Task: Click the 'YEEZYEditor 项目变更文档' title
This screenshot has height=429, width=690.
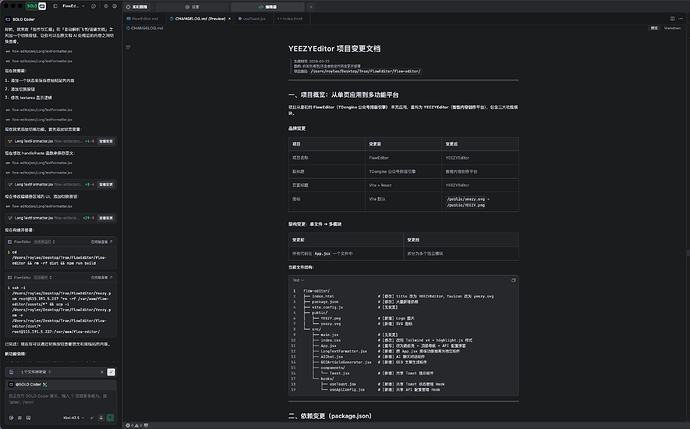Action: pyautogui.click(x=334, y=48)
